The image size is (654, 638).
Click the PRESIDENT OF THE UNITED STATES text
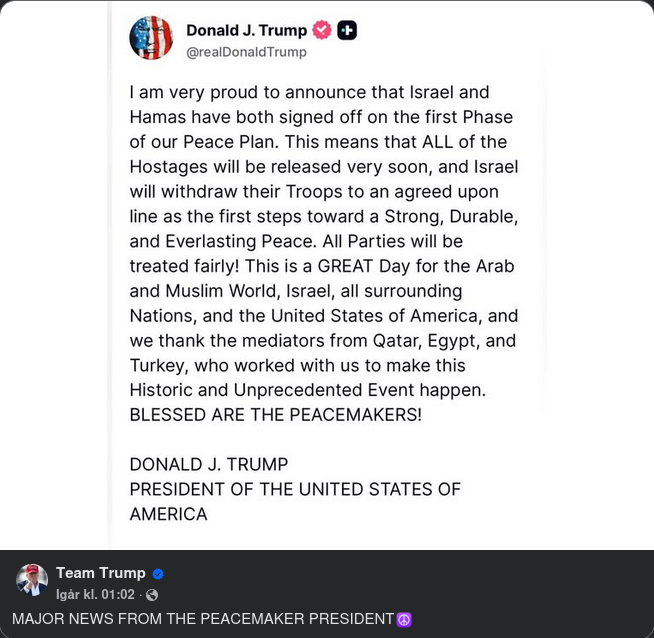(x=295, y=490)
